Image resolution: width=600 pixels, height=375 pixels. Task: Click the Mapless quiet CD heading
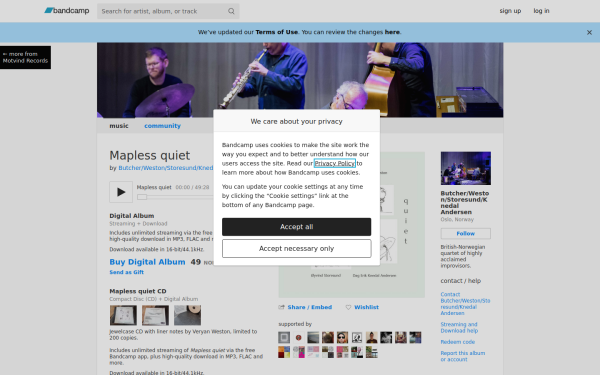click(x=138, y=291)
